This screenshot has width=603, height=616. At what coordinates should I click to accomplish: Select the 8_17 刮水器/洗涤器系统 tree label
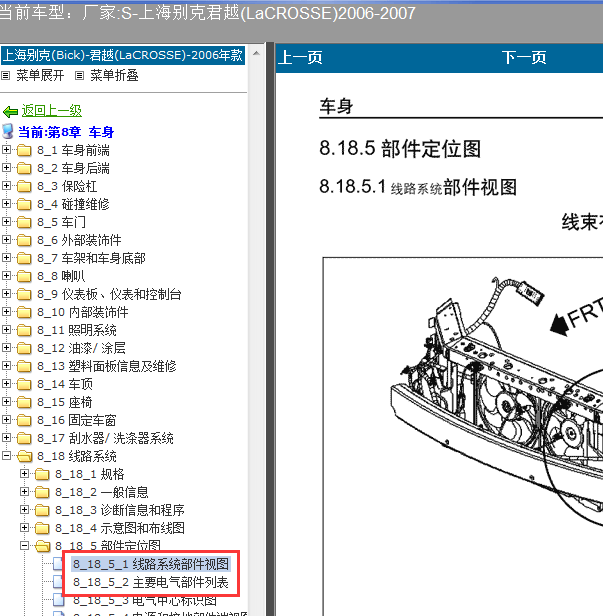105,438
